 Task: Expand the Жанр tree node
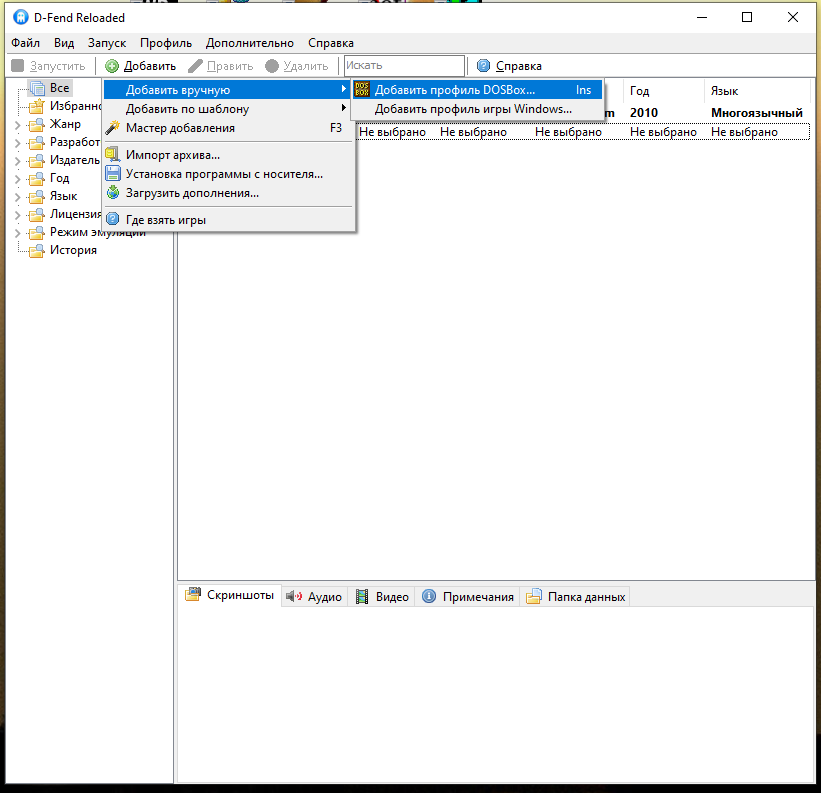(17, 125)
